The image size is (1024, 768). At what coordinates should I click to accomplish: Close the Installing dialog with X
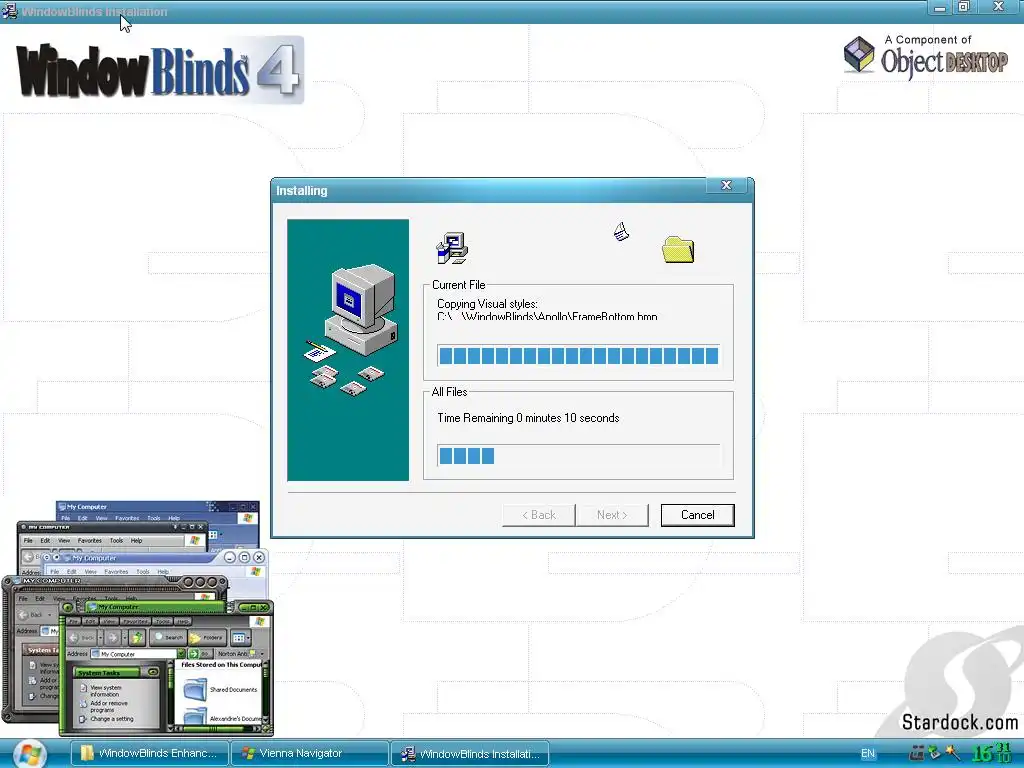click(x=726, y=185)
